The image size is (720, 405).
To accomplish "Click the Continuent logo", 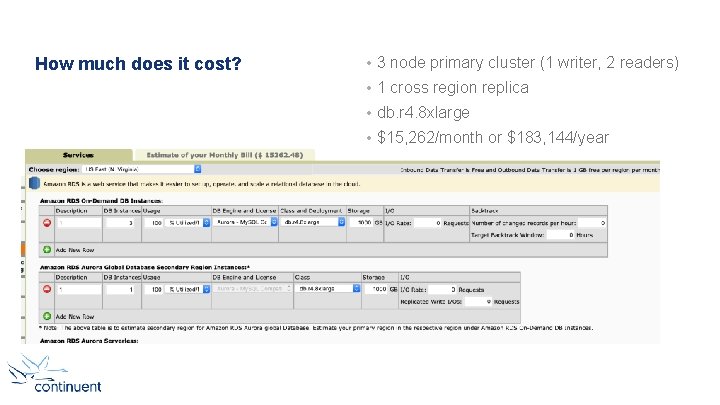I will [x=55, y=374].
